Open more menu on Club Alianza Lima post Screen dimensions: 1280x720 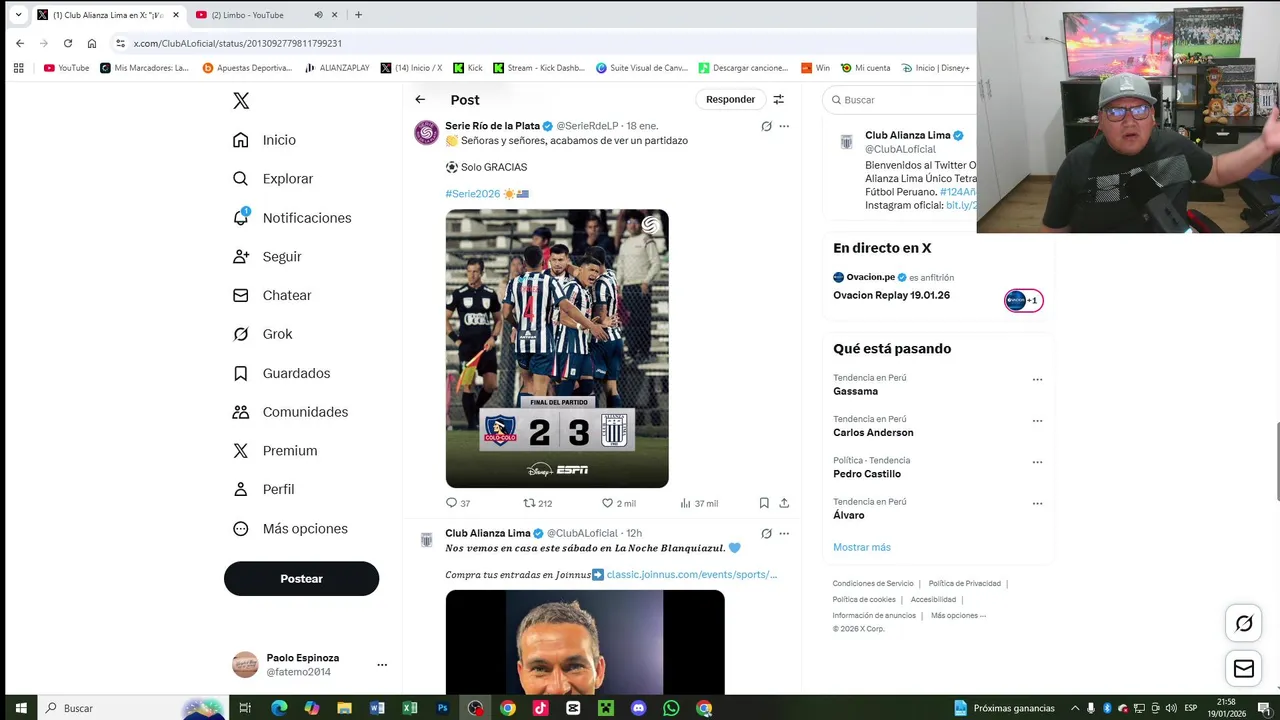coord(784,533)
